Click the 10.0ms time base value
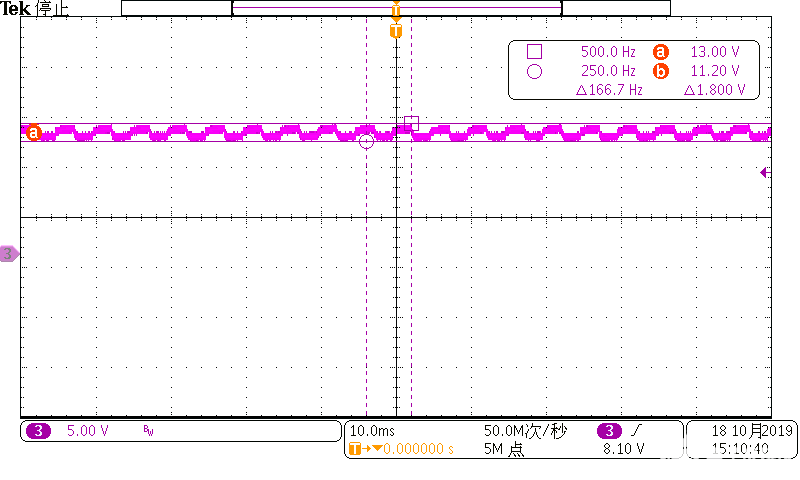Image resolution: width=800 pixels, height=480 pixels. pos(372,431)
